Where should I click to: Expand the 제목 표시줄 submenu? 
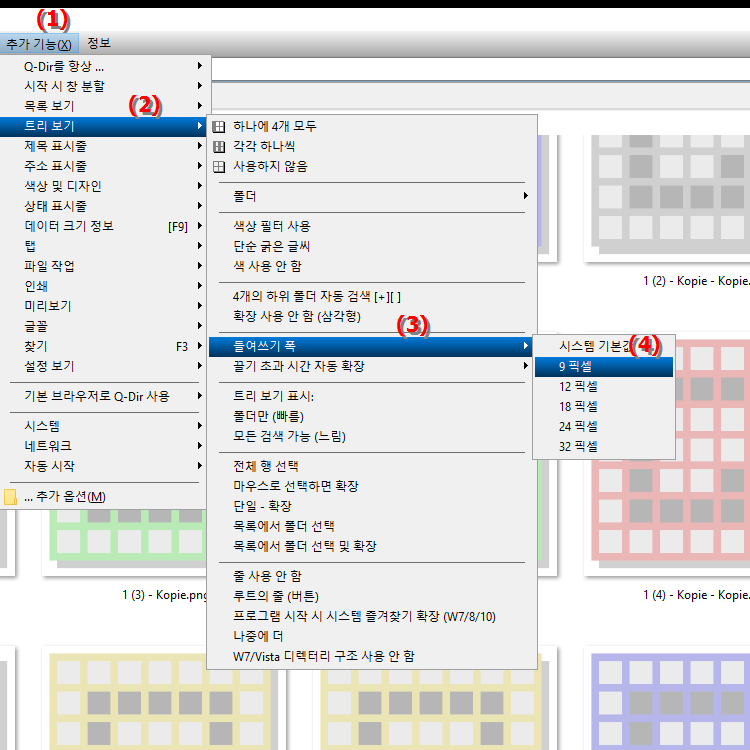[x=103, y=146]
